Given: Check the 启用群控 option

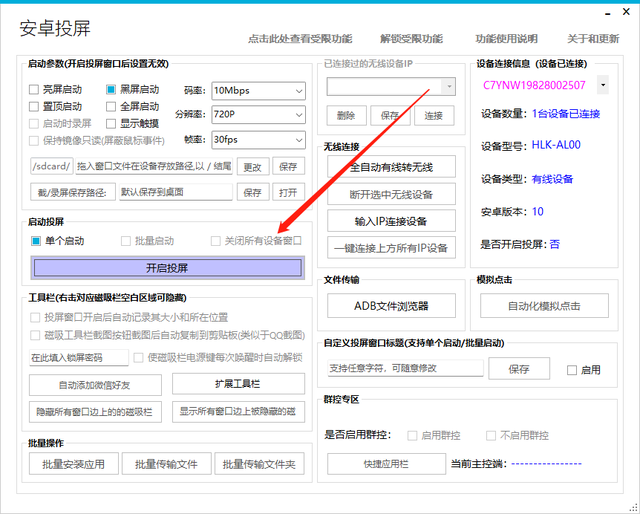Looking at the screenshot, I should click(x=412, y=436).
